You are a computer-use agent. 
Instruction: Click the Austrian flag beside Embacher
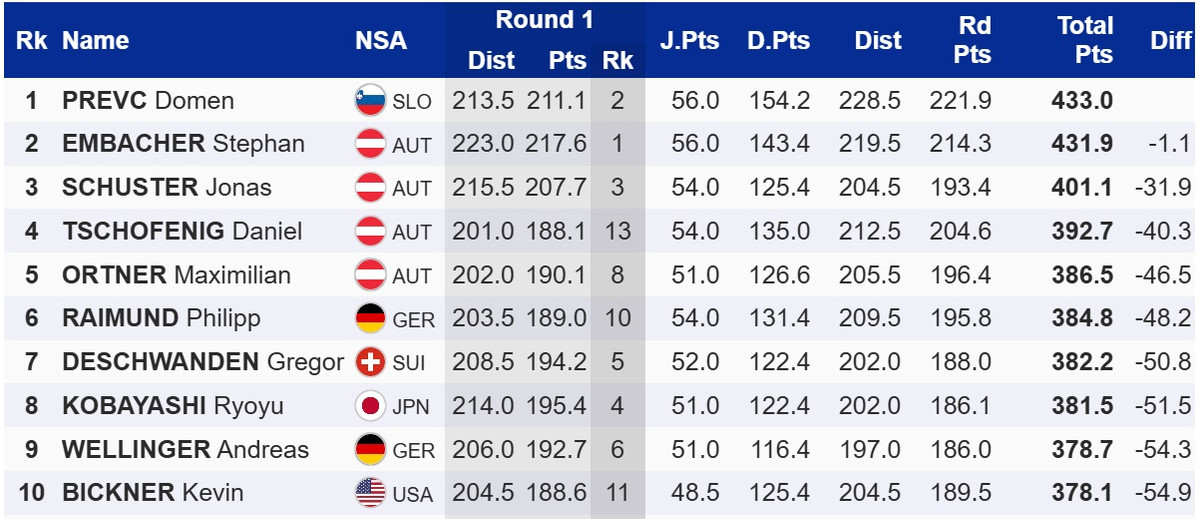[370, 144]
